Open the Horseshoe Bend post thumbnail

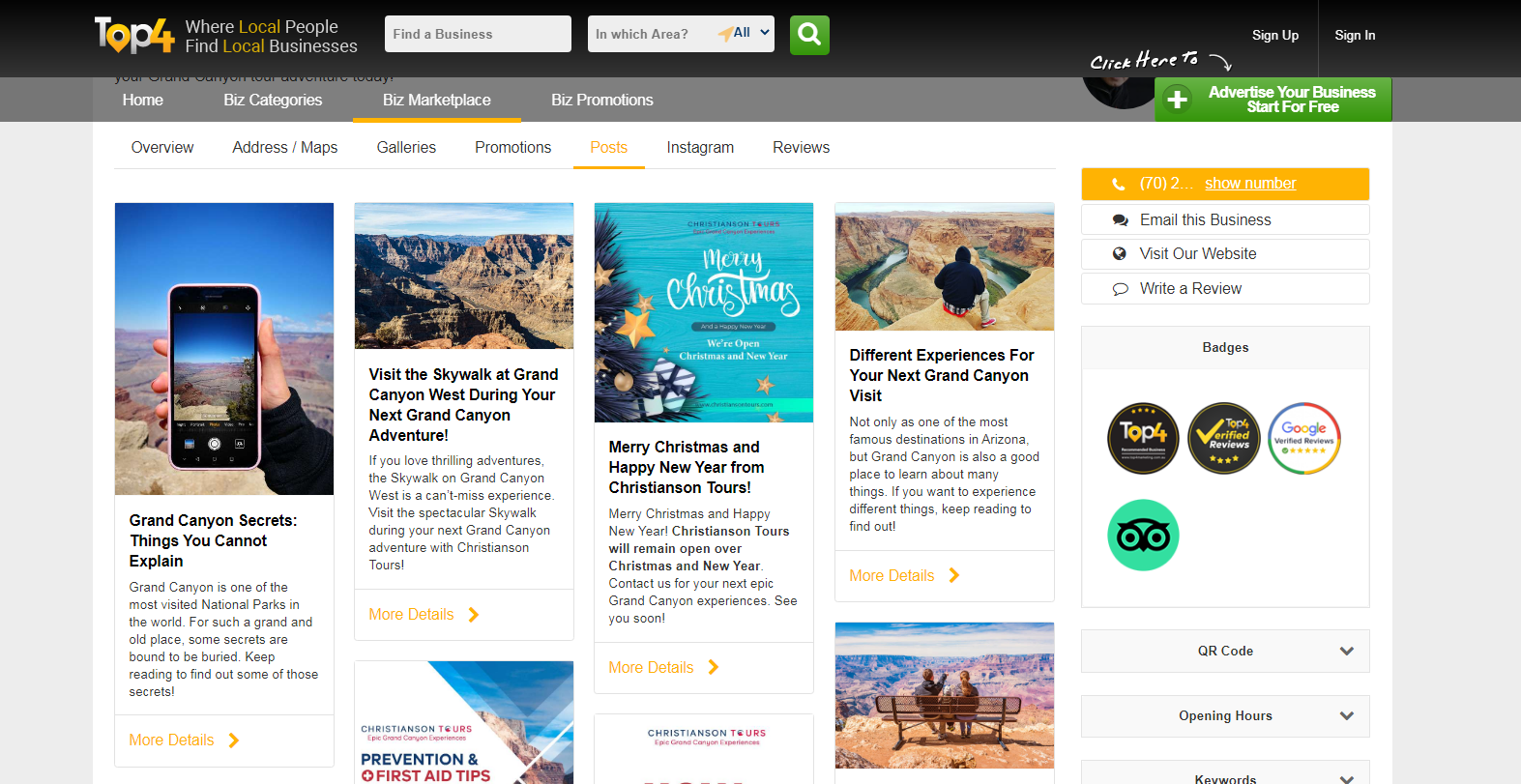[944, 267]
